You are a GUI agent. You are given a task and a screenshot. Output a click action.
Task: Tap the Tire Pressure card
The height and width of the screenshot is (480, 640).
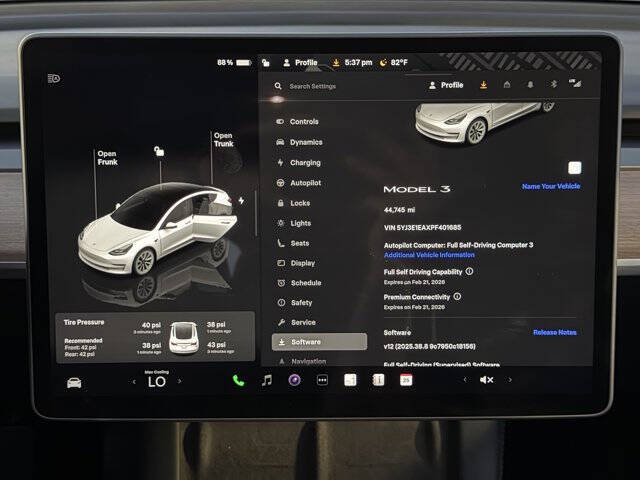click(155, 337)
